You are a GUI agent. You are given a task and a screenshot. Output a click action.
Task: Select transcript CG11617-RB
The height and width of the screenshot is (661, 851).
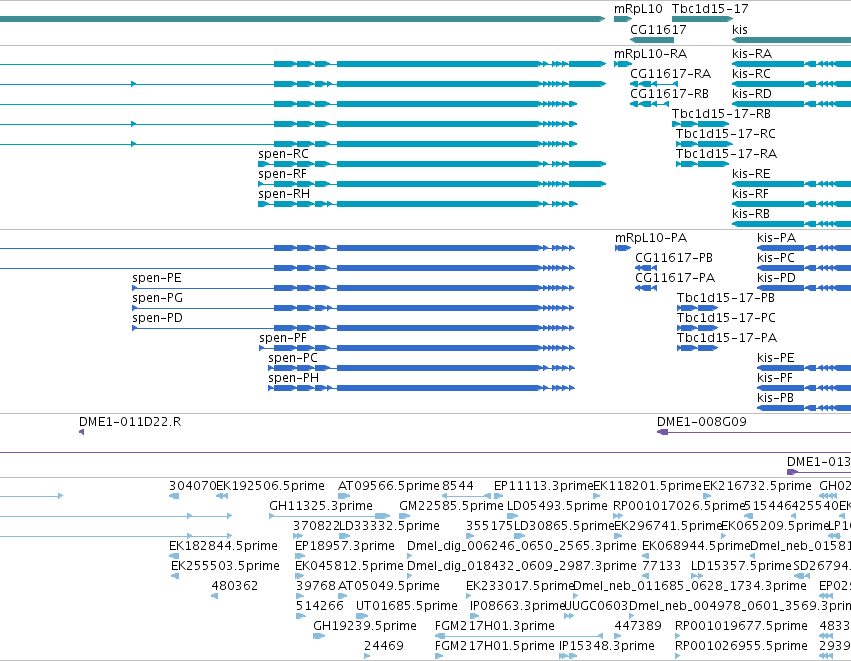[669, 94]
